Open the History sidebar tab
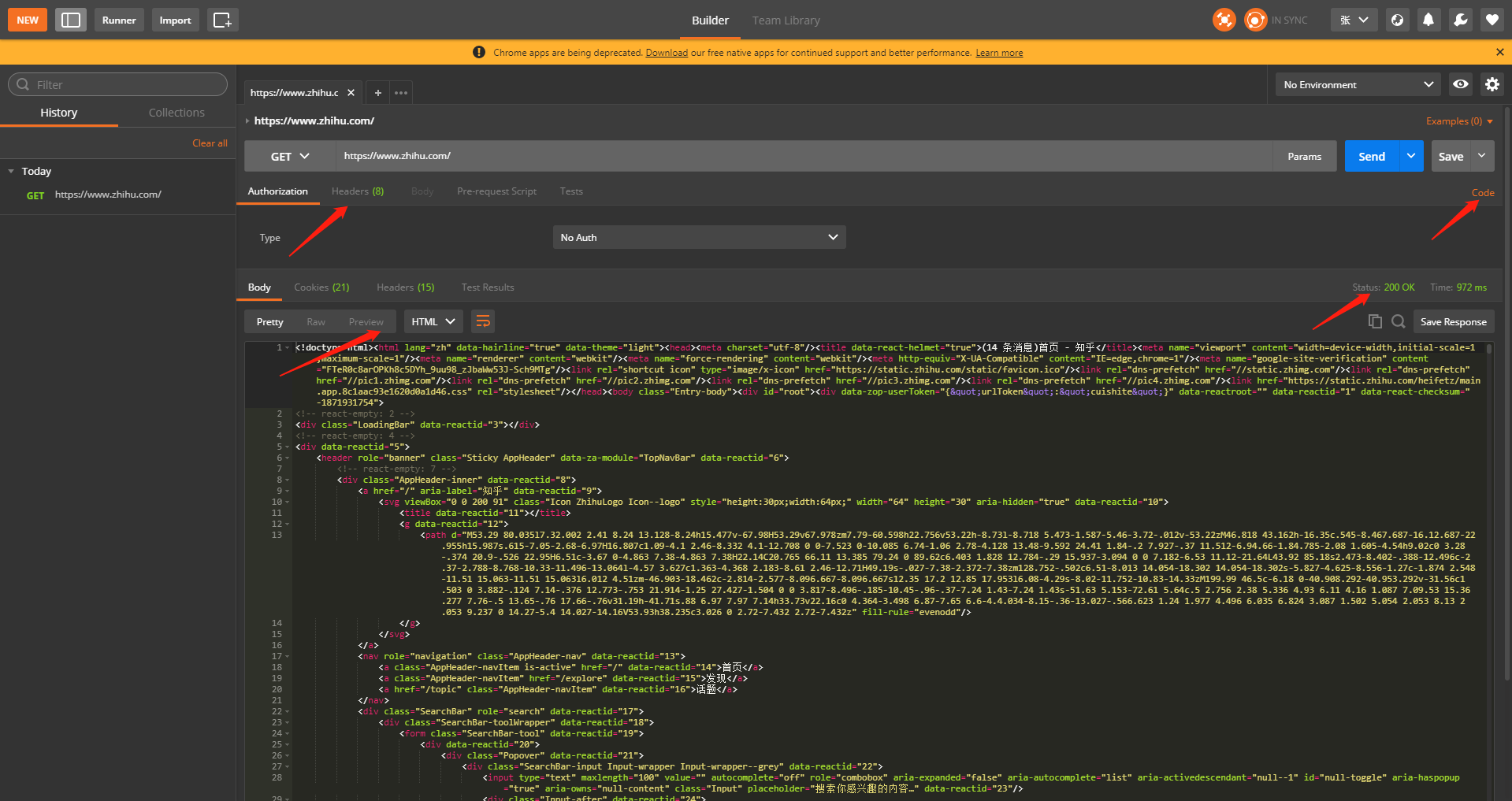1512x801 pixels. (59, 113)
